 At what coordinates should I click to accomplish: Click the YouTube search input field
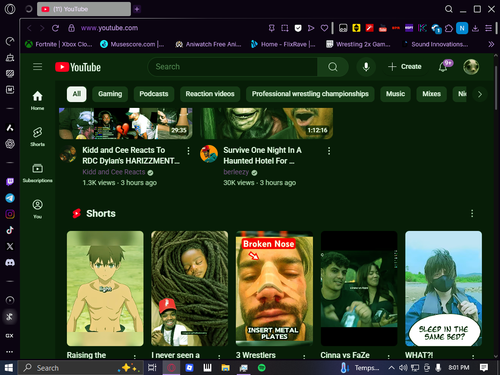tap(232, 67)
